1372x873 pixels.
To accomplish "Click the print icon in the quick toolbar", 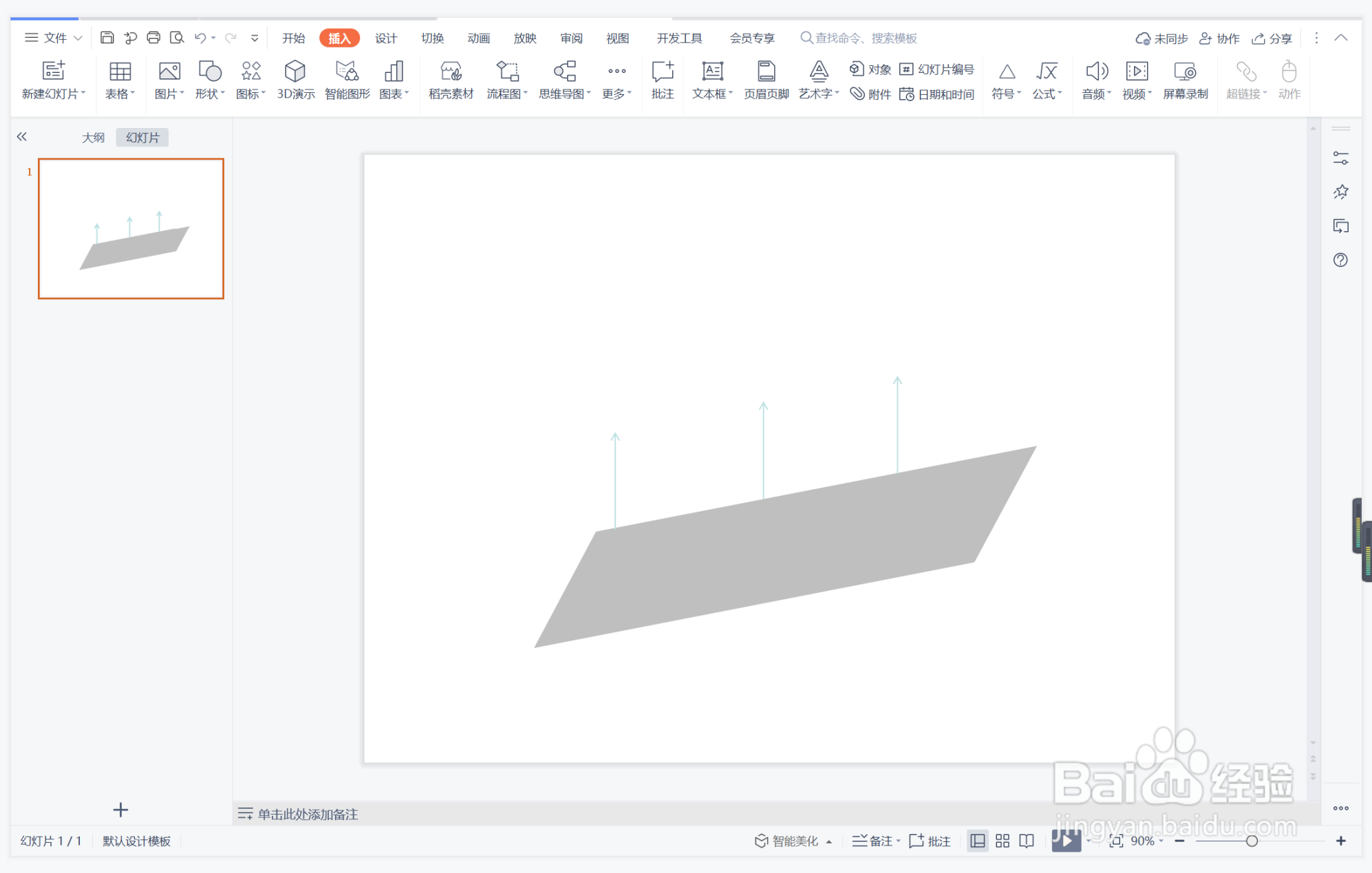I will 153,38.
